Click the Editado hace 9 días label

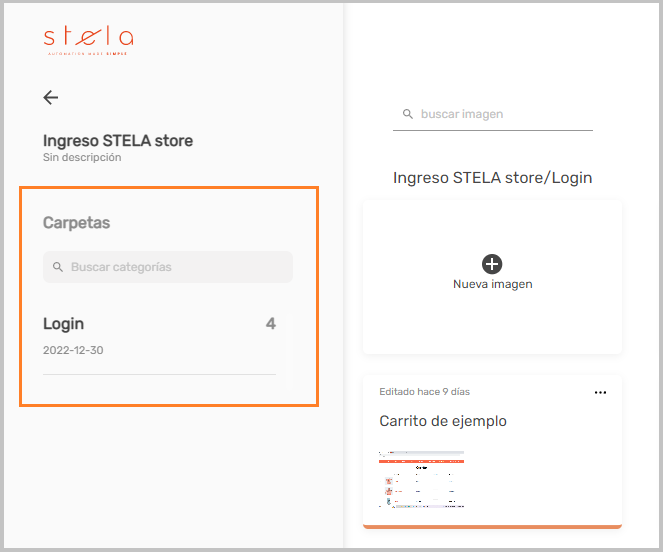tap(425, 392)
